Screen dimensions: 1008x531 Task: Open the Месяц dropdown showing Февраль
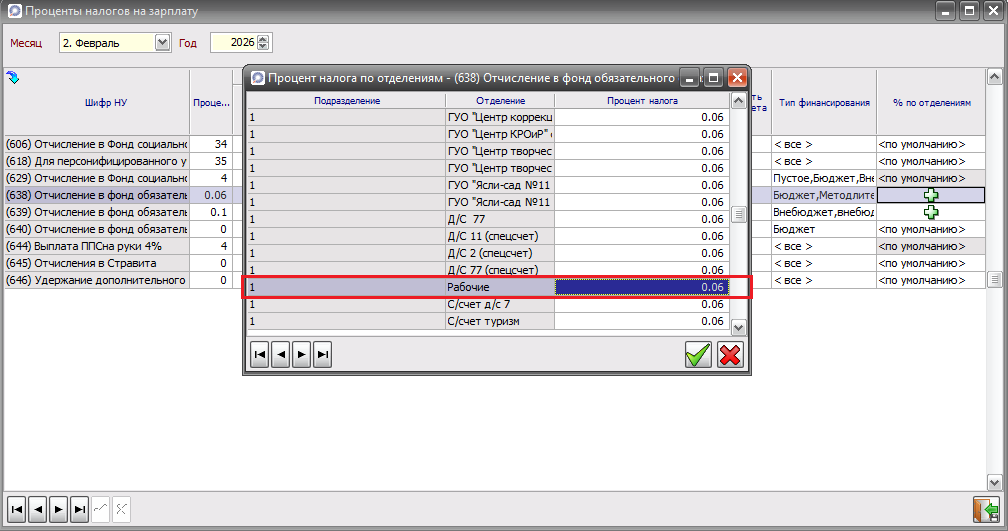[163, 43]
